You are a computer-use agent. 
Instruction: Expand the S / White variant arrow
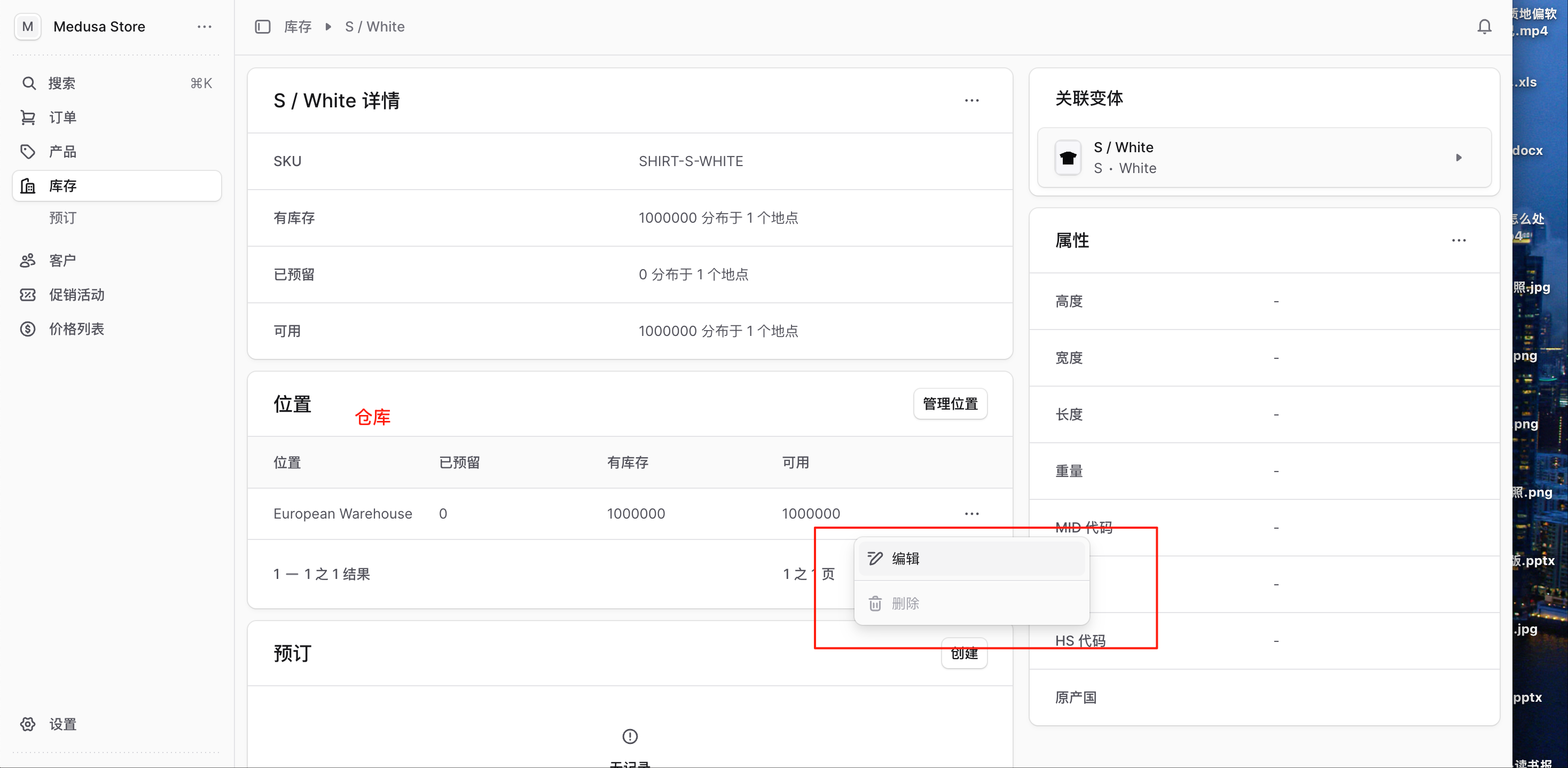(1459, 158)
